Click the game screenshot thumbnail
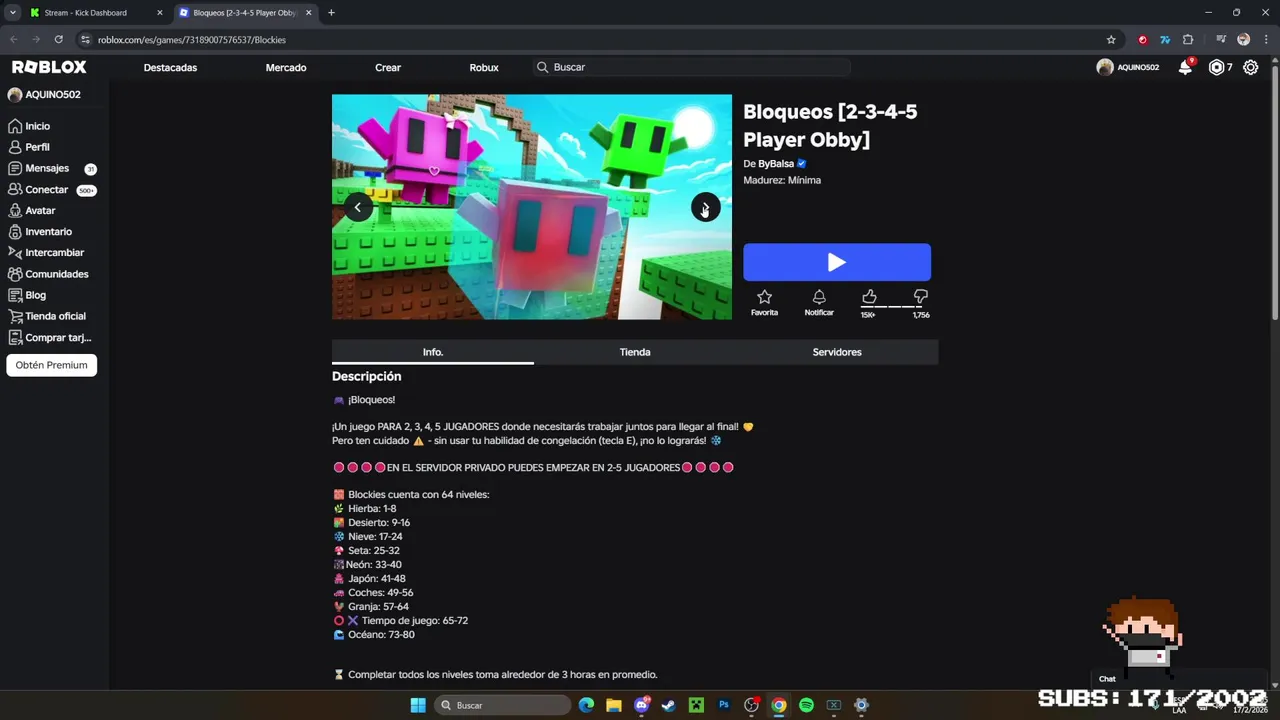 tap(532, 207)
